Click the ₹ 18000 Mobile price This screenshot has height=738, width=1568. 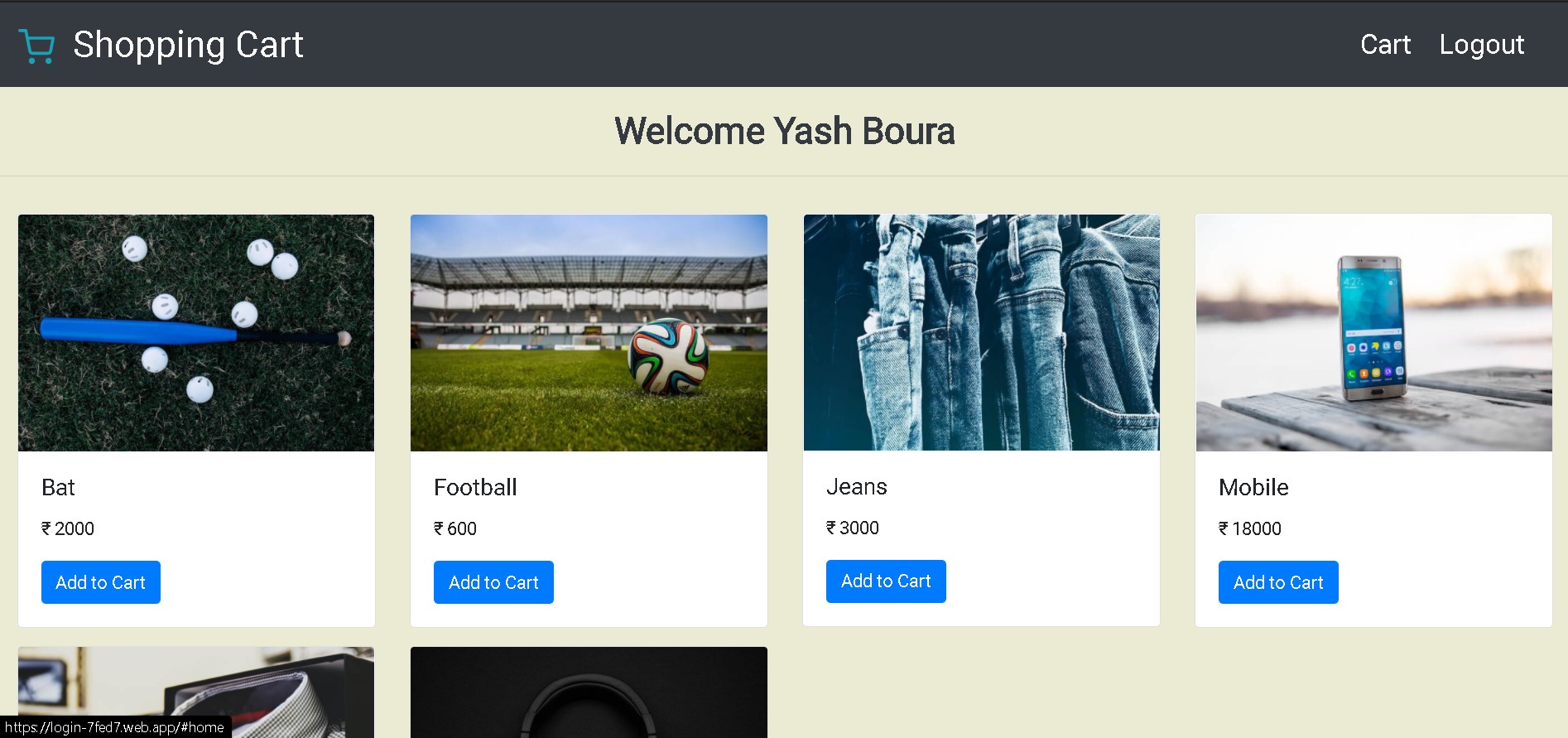point(1249,528)
